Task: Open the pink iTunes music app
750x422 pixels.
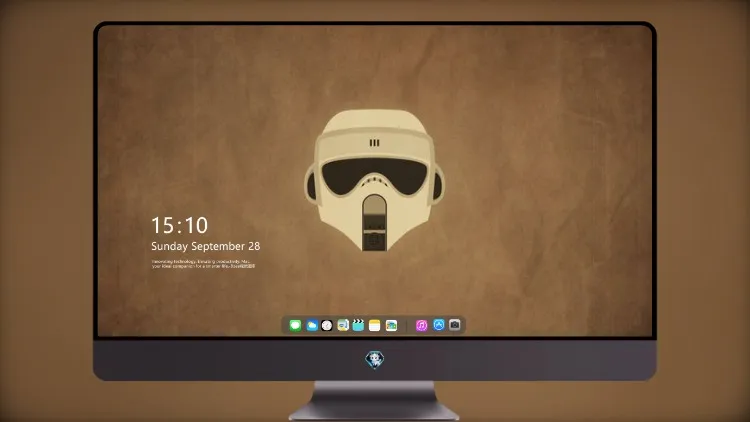Action: pos(421,325)
